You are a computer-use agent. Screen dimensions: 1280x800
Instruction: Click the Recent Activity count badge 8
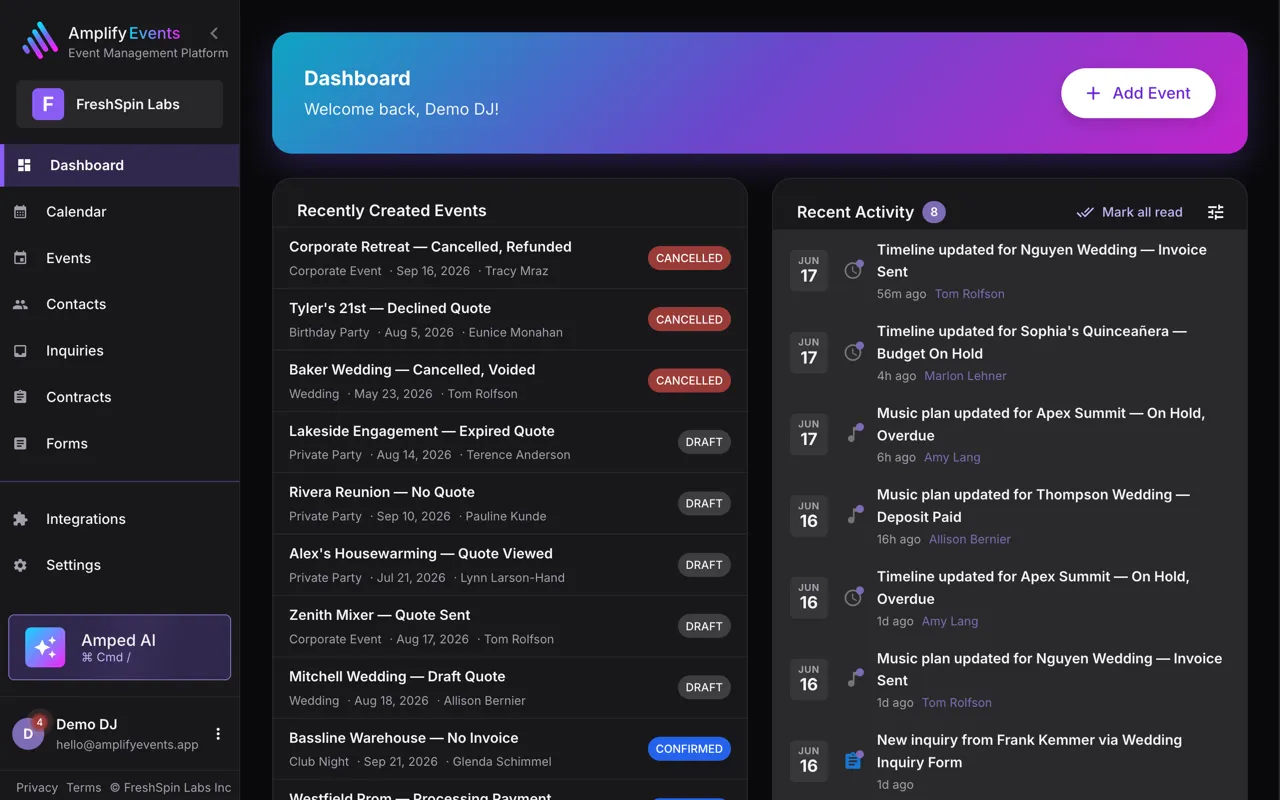[x=934, y=212]
